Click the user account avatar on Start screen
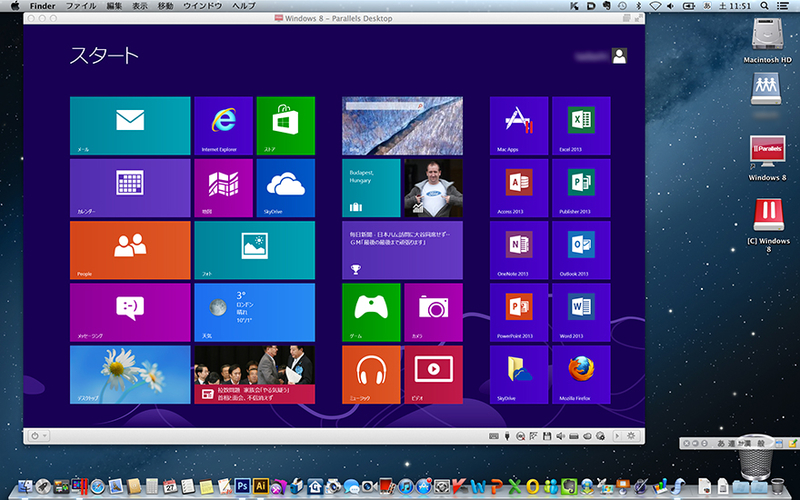The image size is (800, 500). [619, 56]
